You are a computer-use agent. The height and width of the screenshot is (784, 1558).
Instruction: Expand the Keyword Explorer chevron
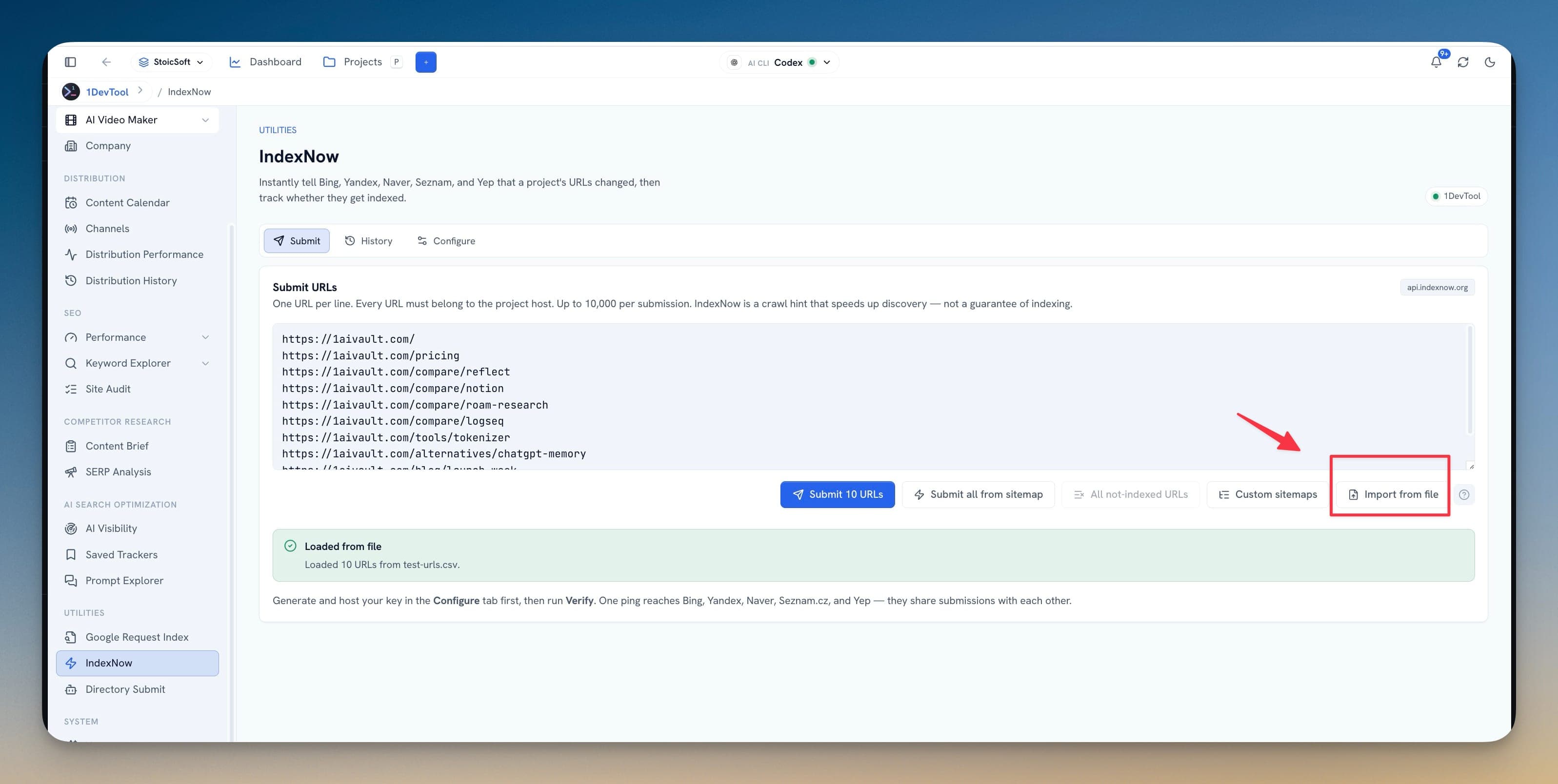205,363
